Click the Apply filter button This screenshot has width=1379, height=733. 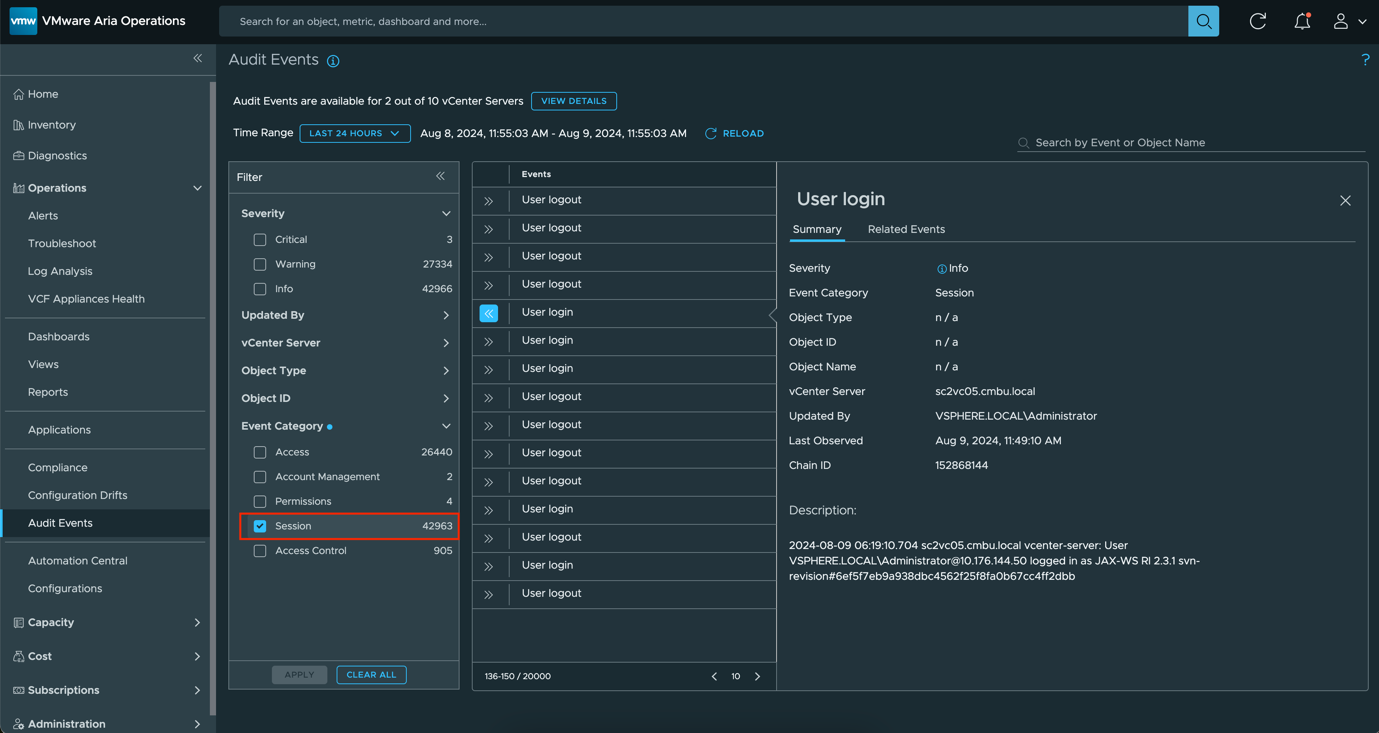[x=299, y=675]
